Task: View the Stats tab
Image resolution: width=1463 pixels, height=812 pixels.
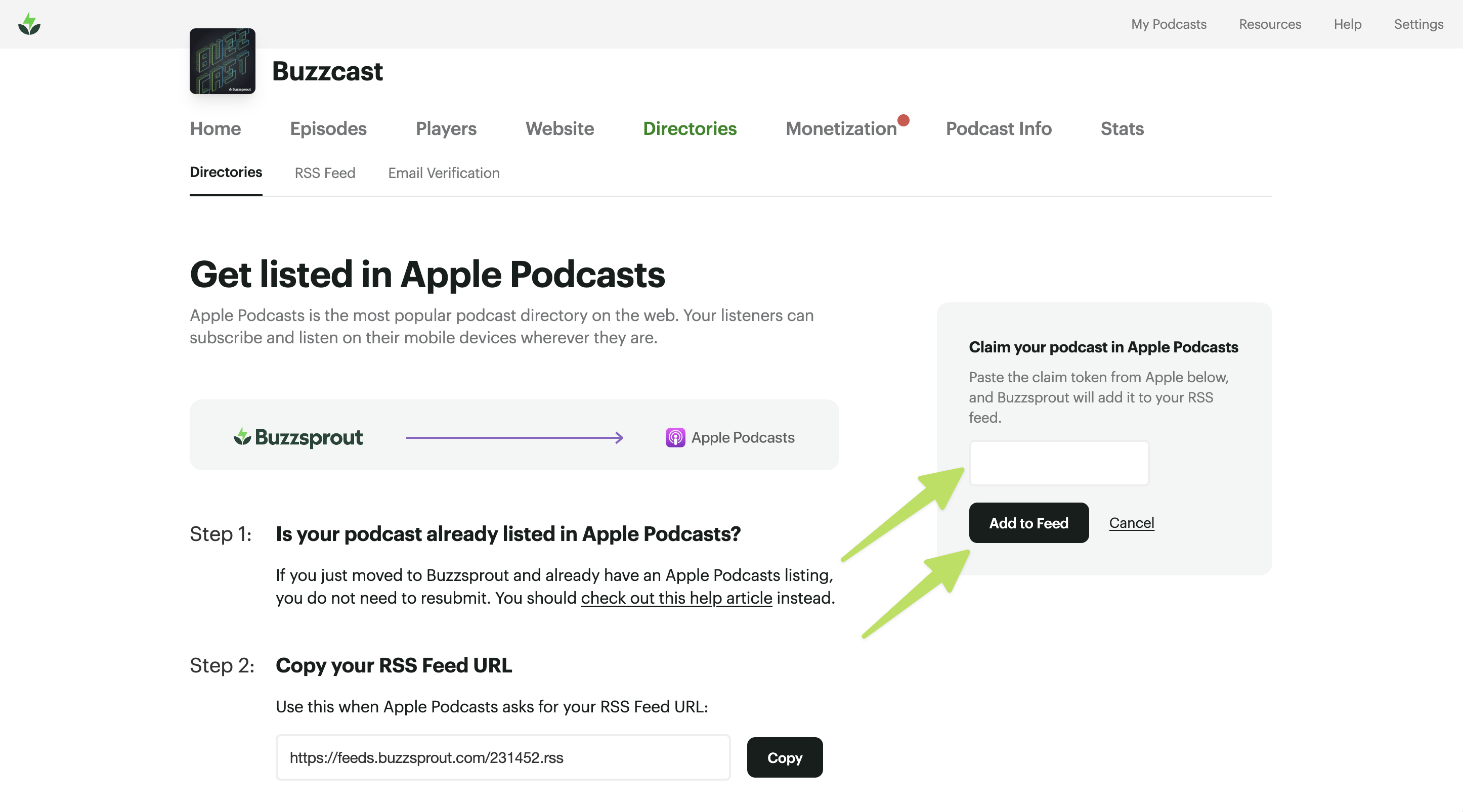Action: [1122, 129]
